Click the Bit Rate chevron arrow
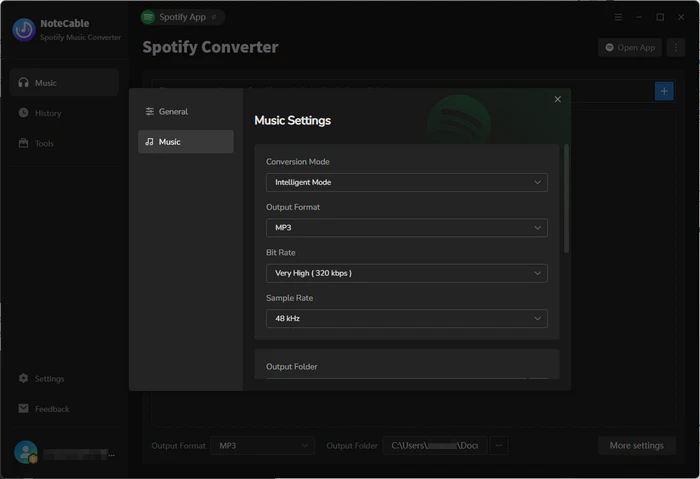Screen dimensions: 700x479 (538, 273)
